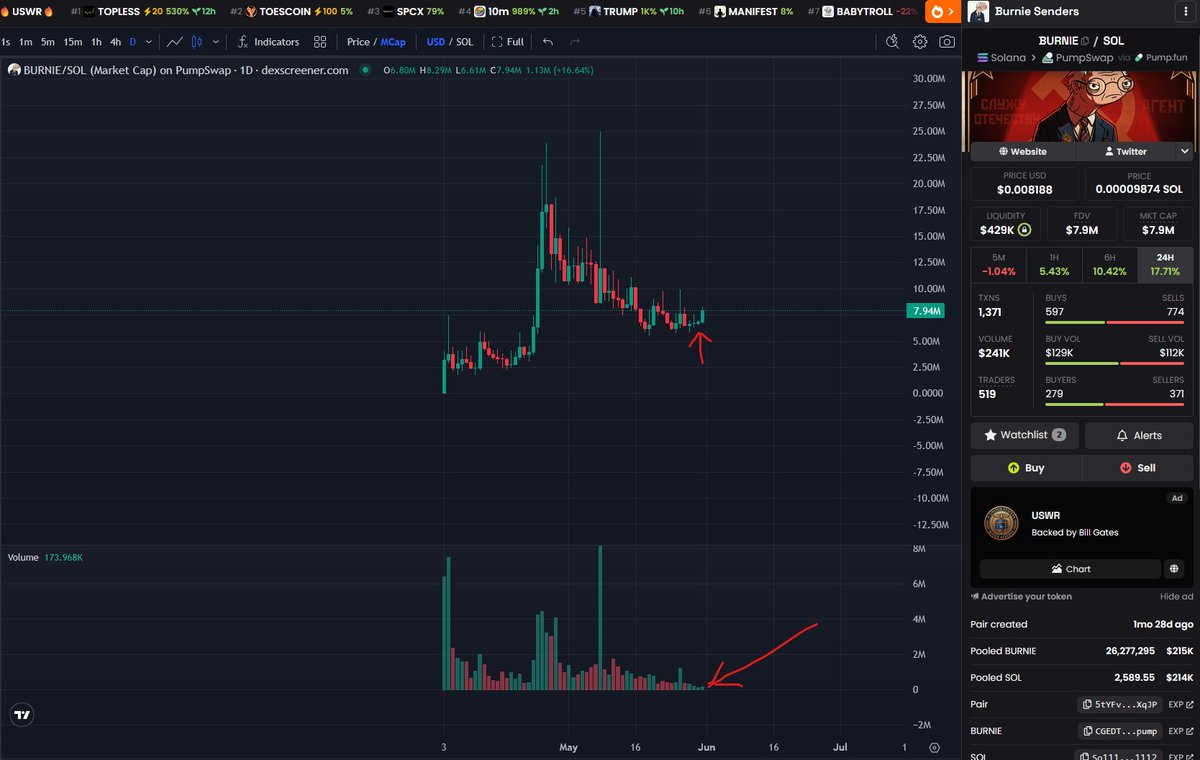Open TOESCOIN trending token
The width and height of the screenshot is (1200, 760).
click(x=291, y=12)
